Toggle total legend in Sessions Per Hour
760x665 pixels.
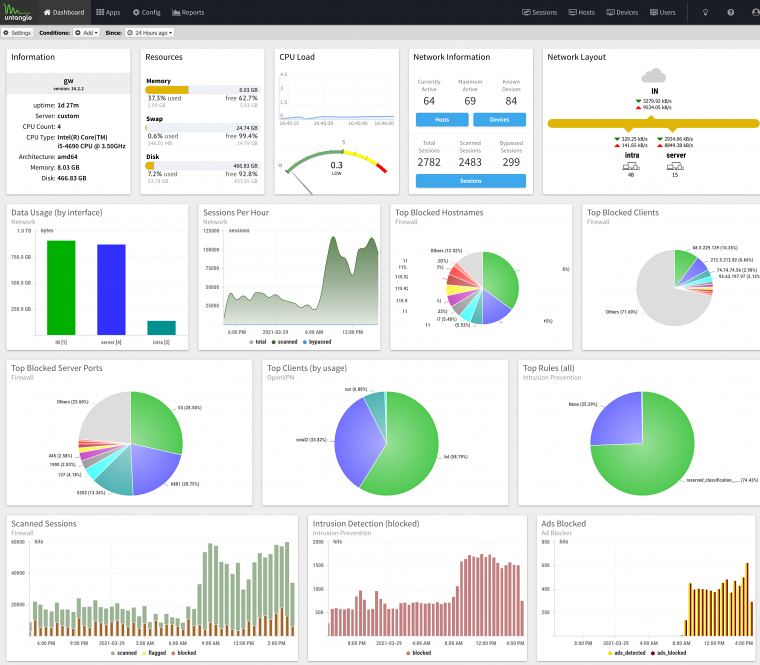click(258, 342)
